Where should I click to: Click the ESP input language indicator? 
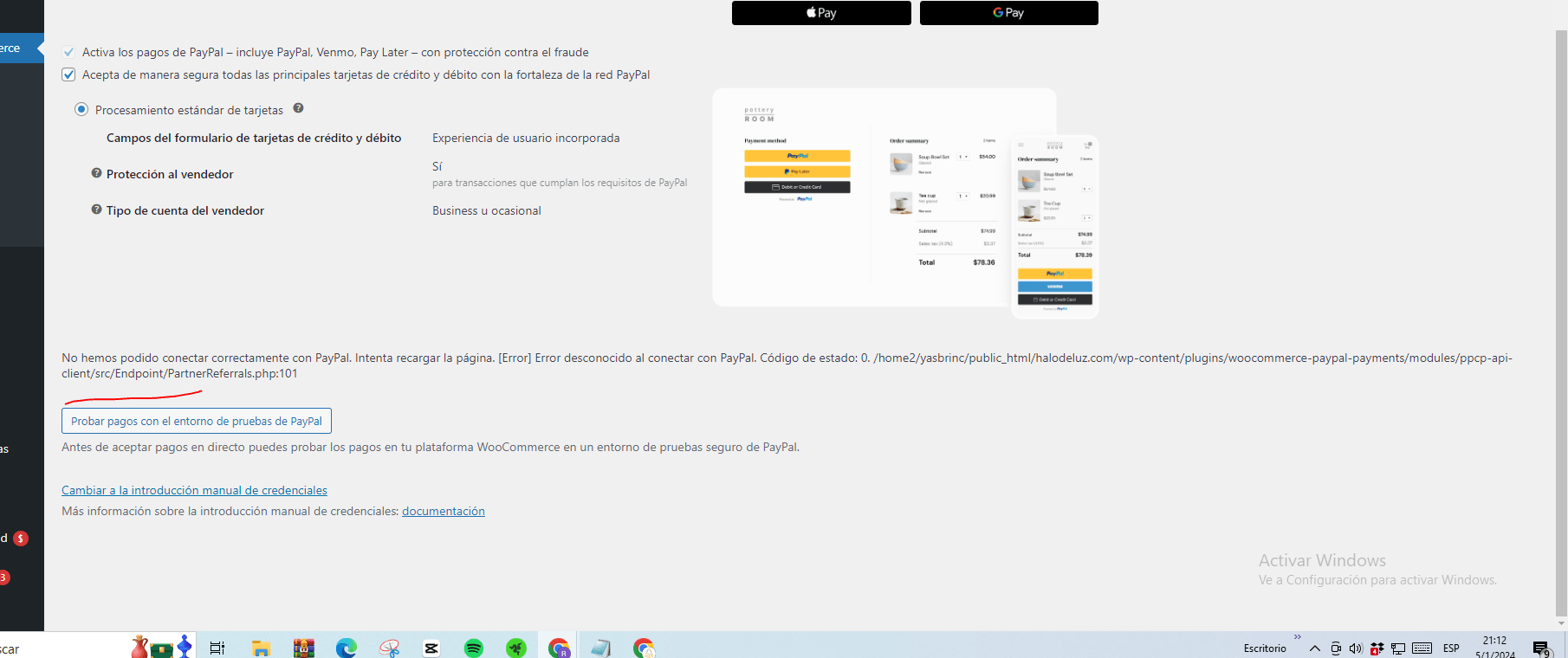1451,648
